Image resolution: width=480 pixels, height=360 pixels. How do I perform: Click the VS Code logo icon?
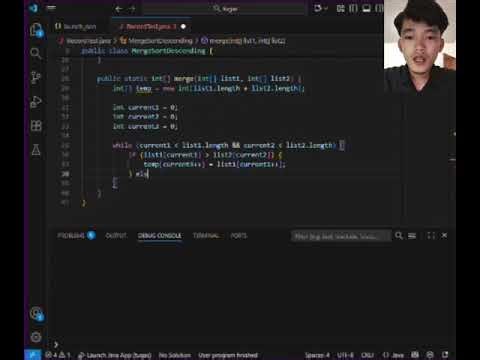pyautogui.click(x=33, y=8)
